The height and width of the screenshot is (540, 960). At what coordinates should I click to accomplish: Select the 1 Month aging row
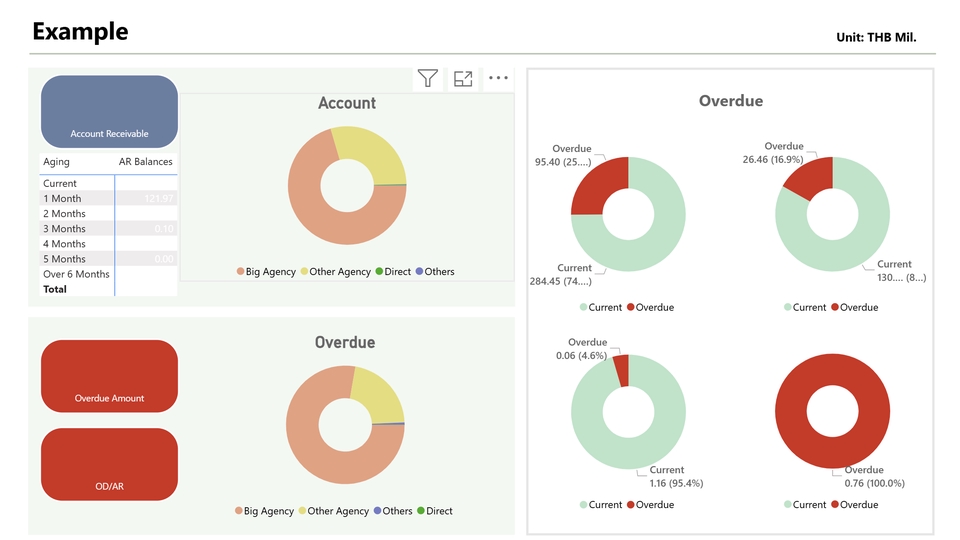62,199
